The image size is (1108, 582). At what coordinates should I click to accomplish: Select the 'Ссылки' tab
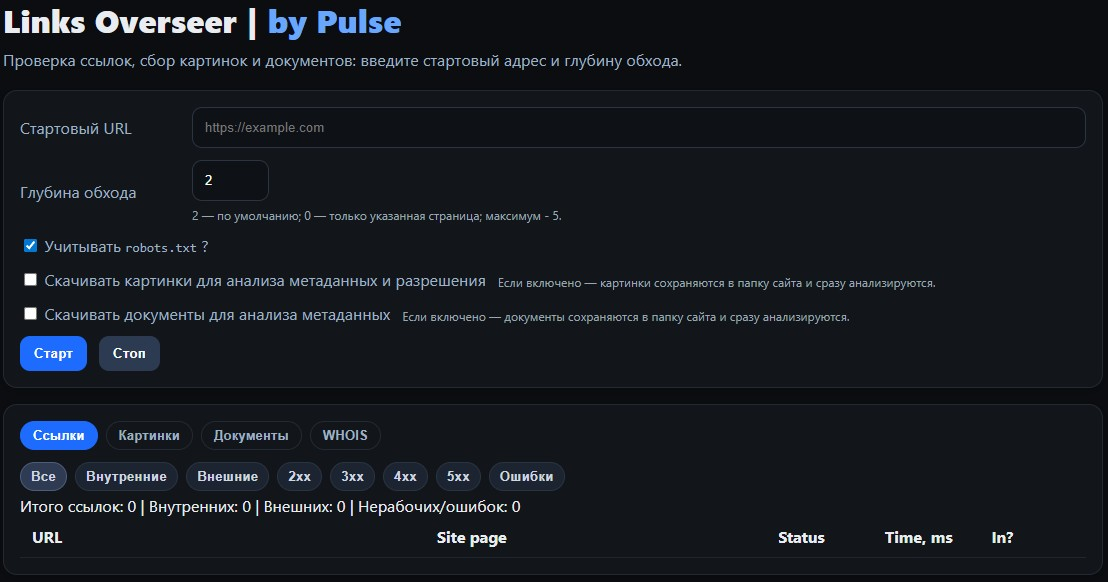(58, 435)
